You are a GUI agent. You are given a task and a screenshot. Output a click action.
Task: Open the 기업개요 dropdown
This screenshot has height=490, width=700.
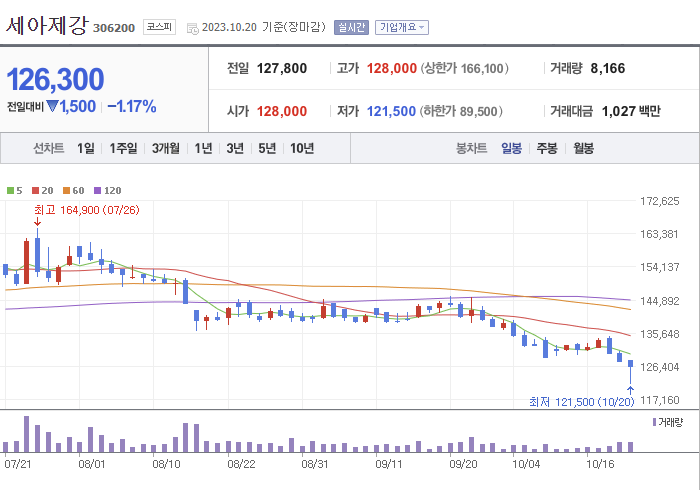402,27
